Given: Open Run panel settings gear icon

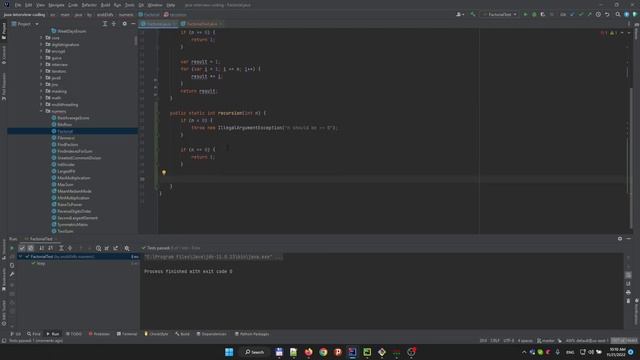Looking at the screenshot, I should tap(620, 239).
